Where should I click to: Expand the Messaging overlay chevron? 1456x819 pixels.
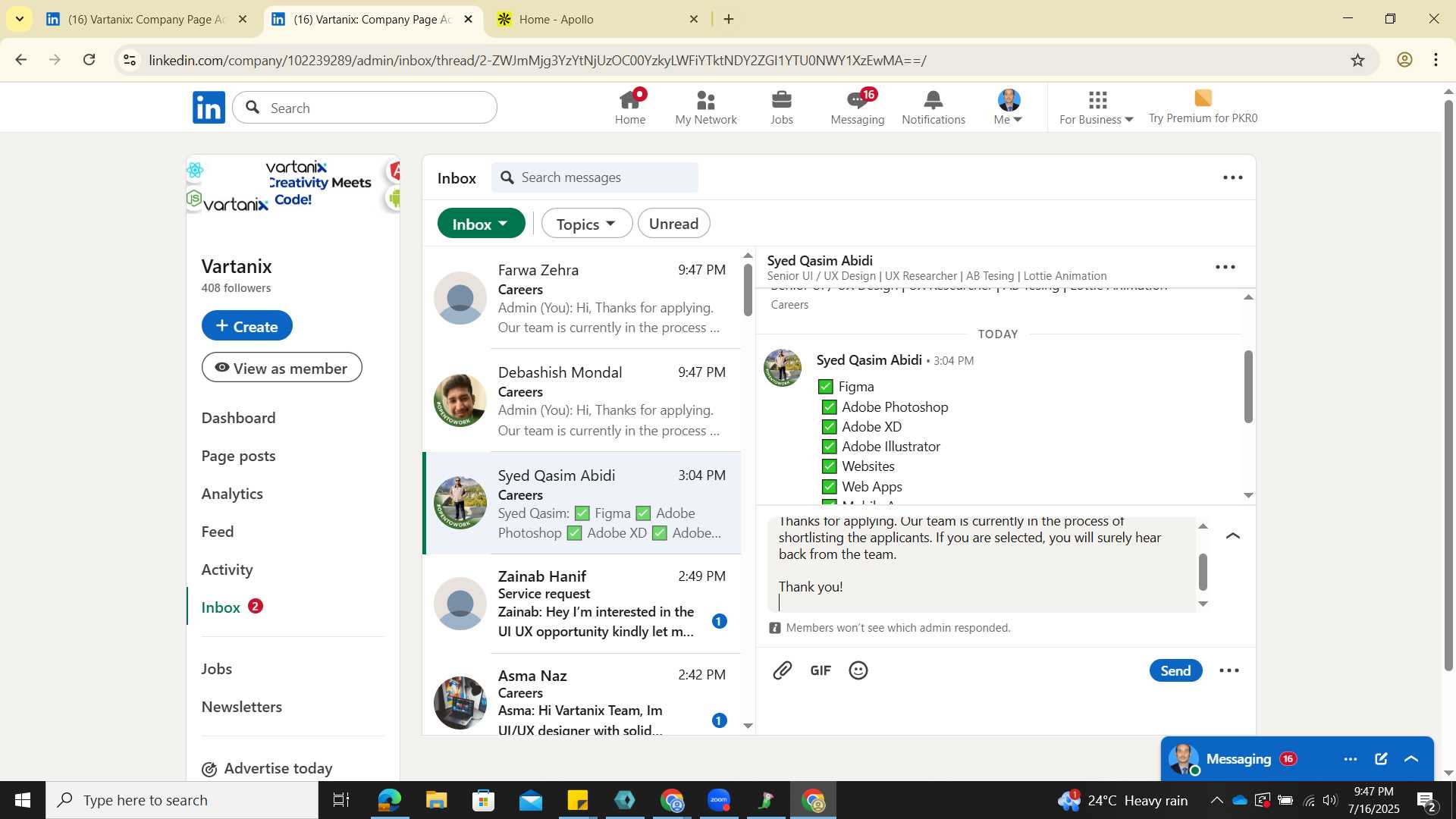[1411, 758]
